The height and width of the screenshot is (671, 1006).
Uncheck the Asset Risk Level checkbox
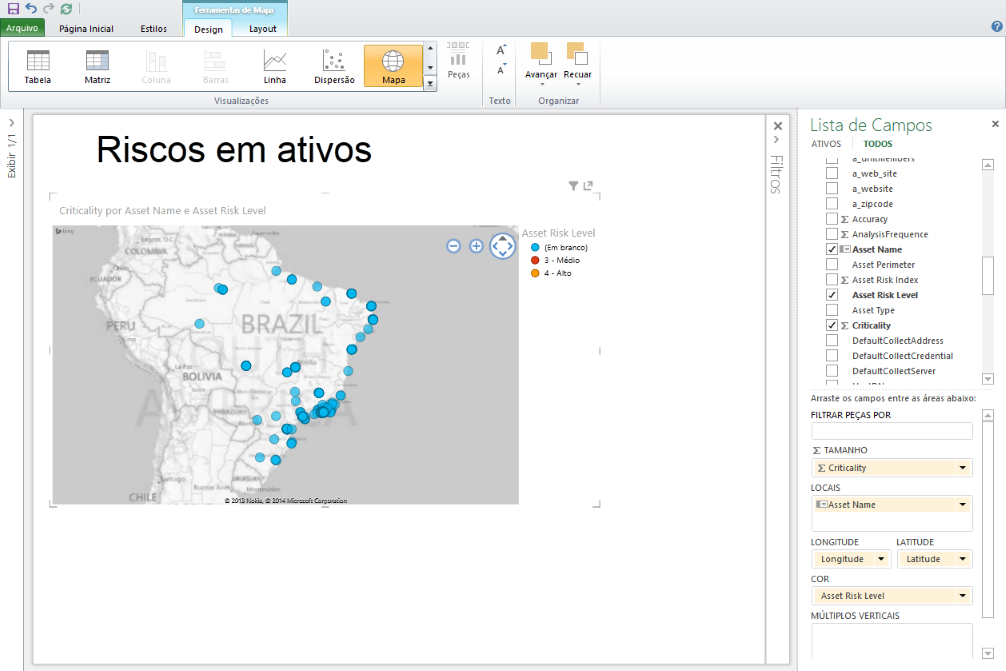click(x=832, y=294)
